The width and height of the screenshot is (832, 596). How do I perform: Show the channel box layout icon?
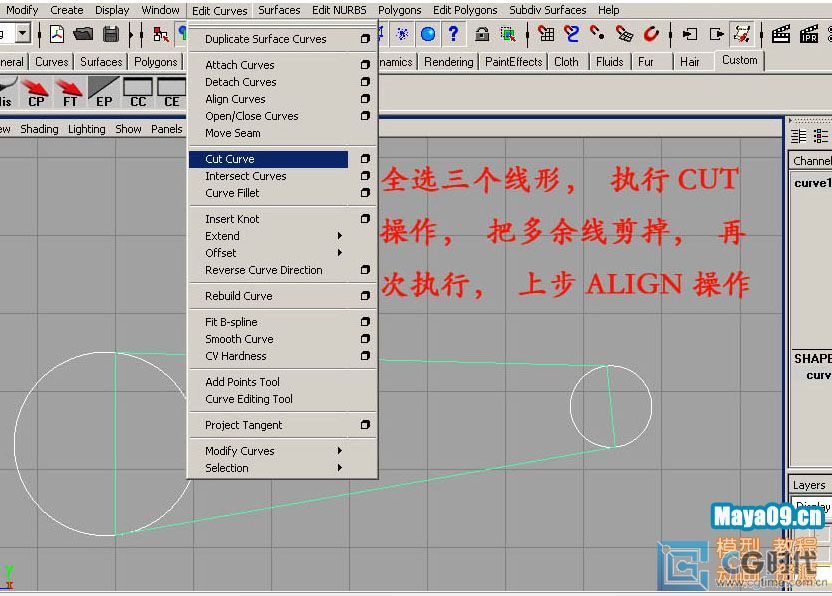click(x=799, y=136)
